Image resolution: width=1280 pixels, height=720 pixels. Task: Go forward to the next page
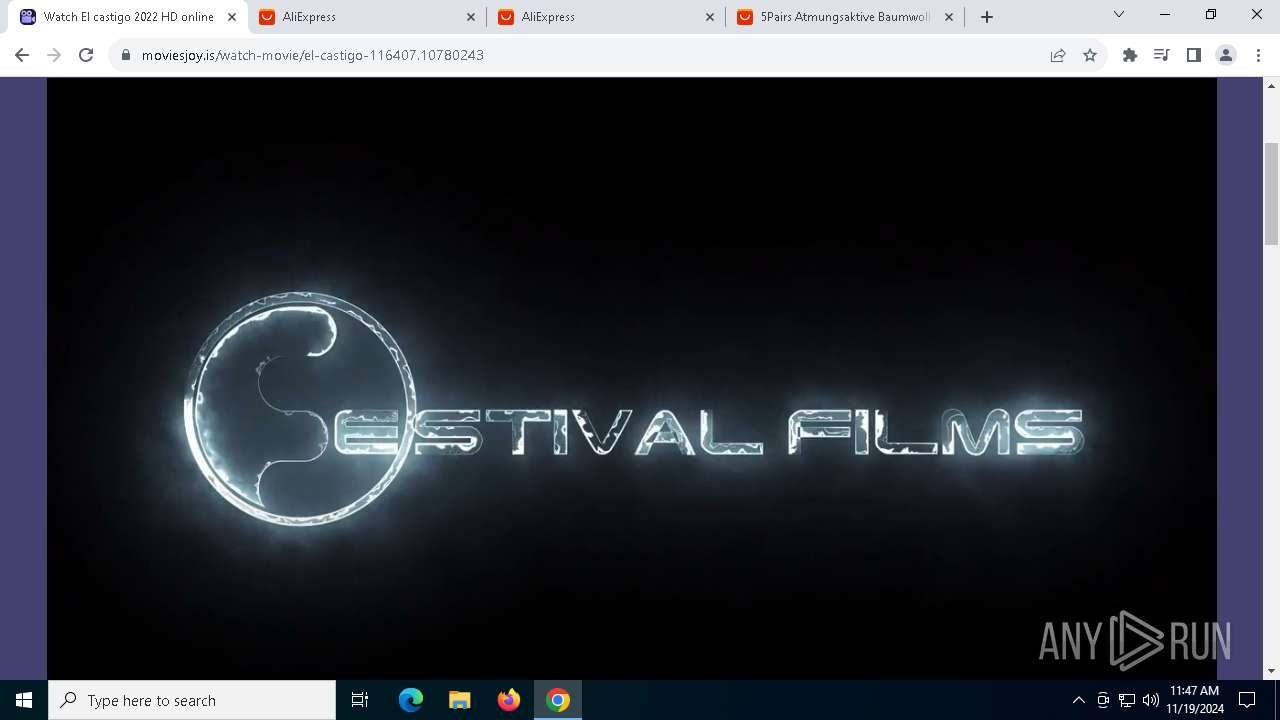click(x=54, y=55)
